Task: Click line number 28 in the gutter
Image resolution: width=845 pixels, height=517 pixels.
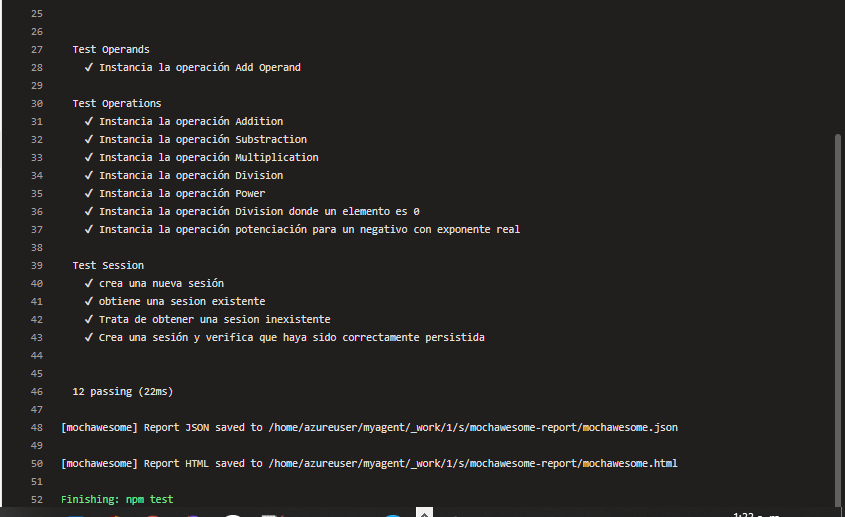Action: [x=37, y=67]
